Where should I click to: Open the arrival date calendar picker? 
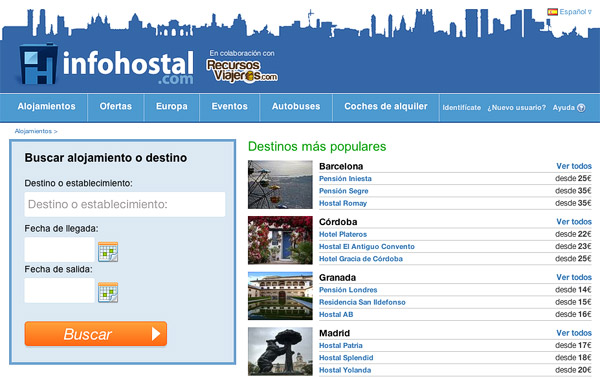click(x=108, y=252)
